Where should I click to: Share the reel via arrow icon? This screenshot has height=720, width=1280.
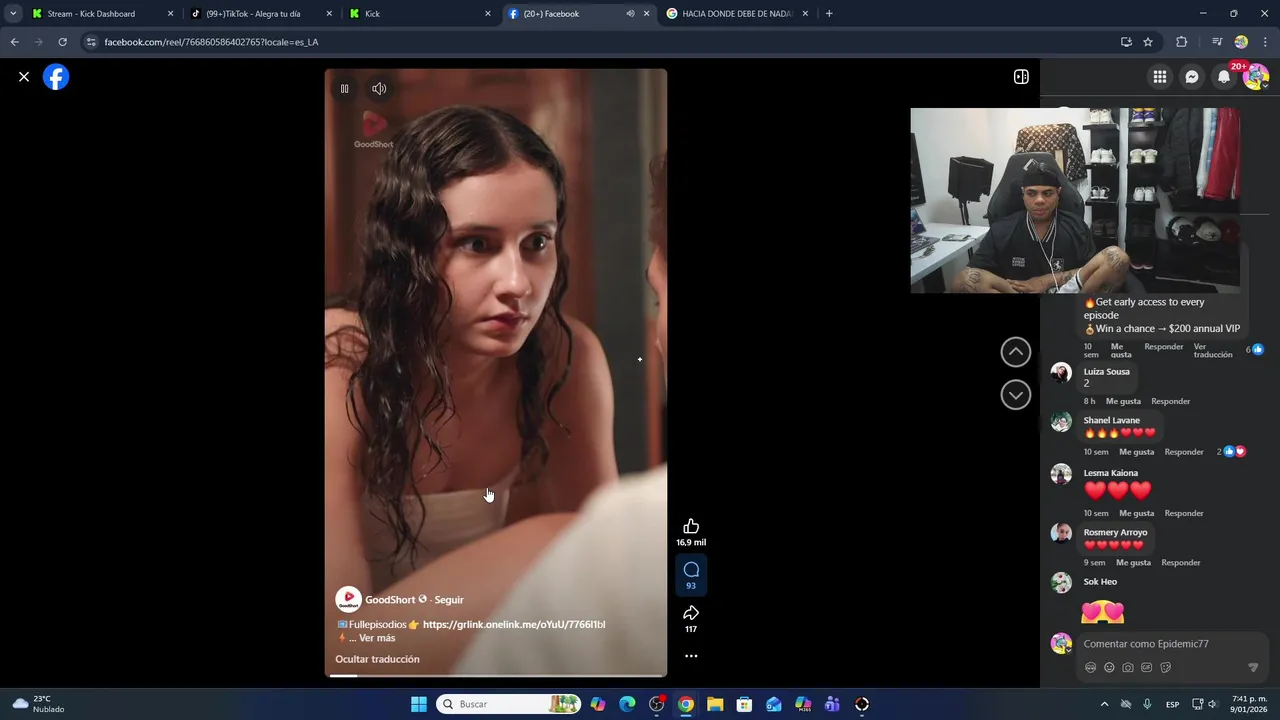tap(691, 613)
